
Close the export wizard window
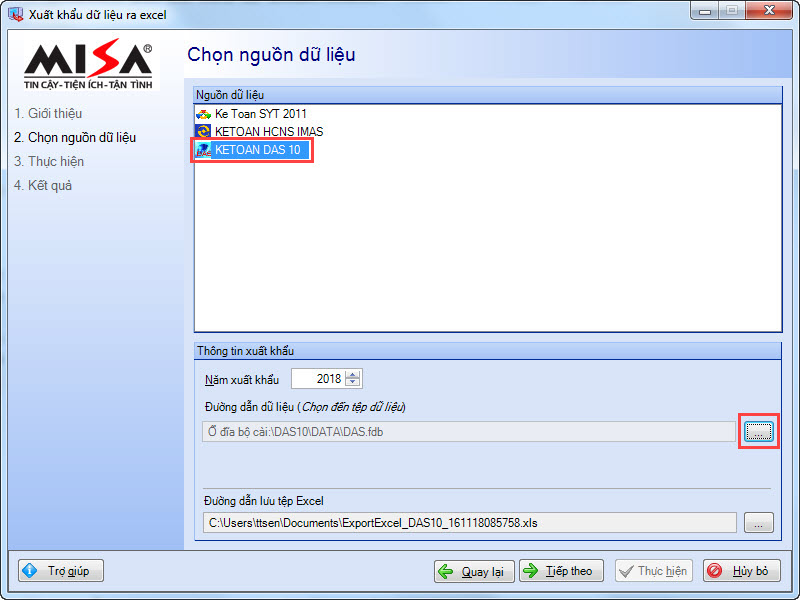769,10
